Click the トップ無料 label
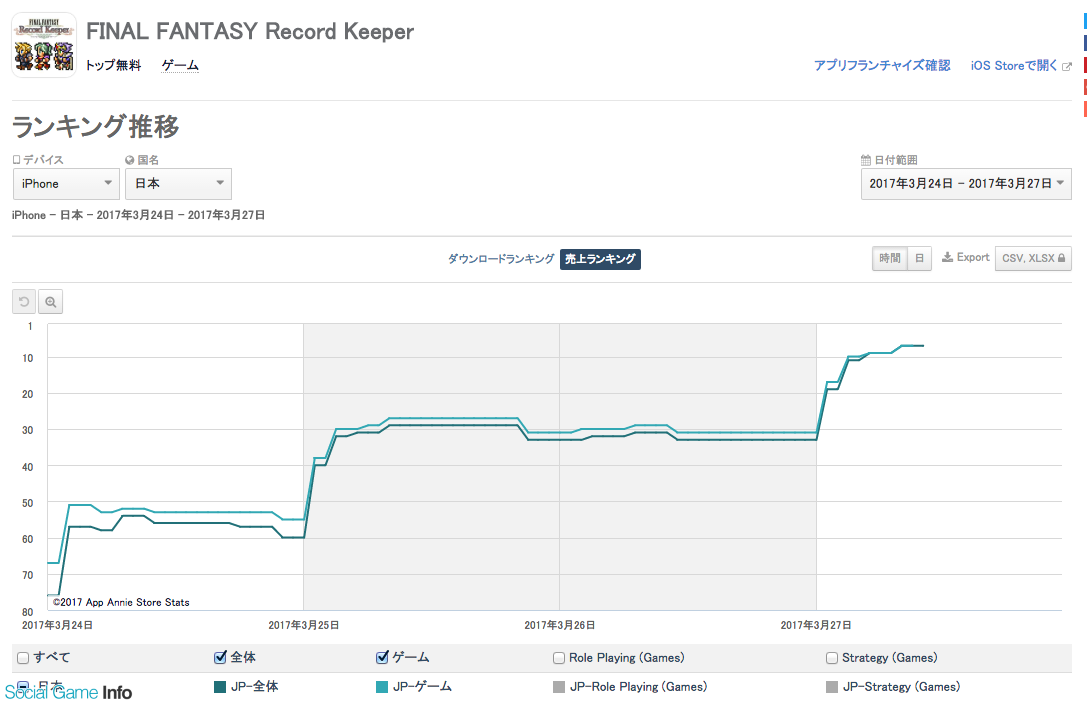Screen dimensions: 1087x705 tap(113, 65)
